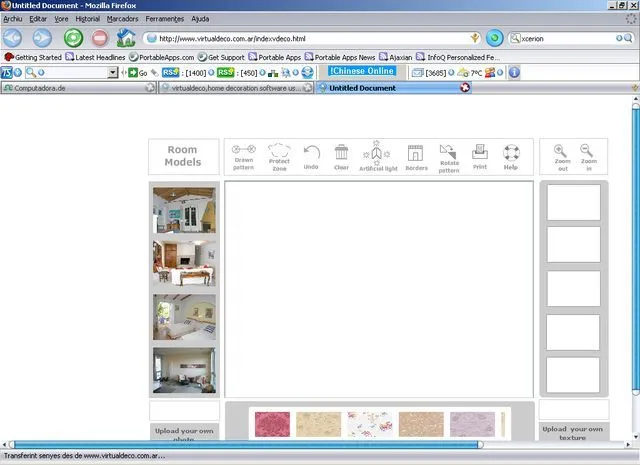The image size is (640, 465).
Task: Activate the Protect Zone tool
Action: pos(279,157)
